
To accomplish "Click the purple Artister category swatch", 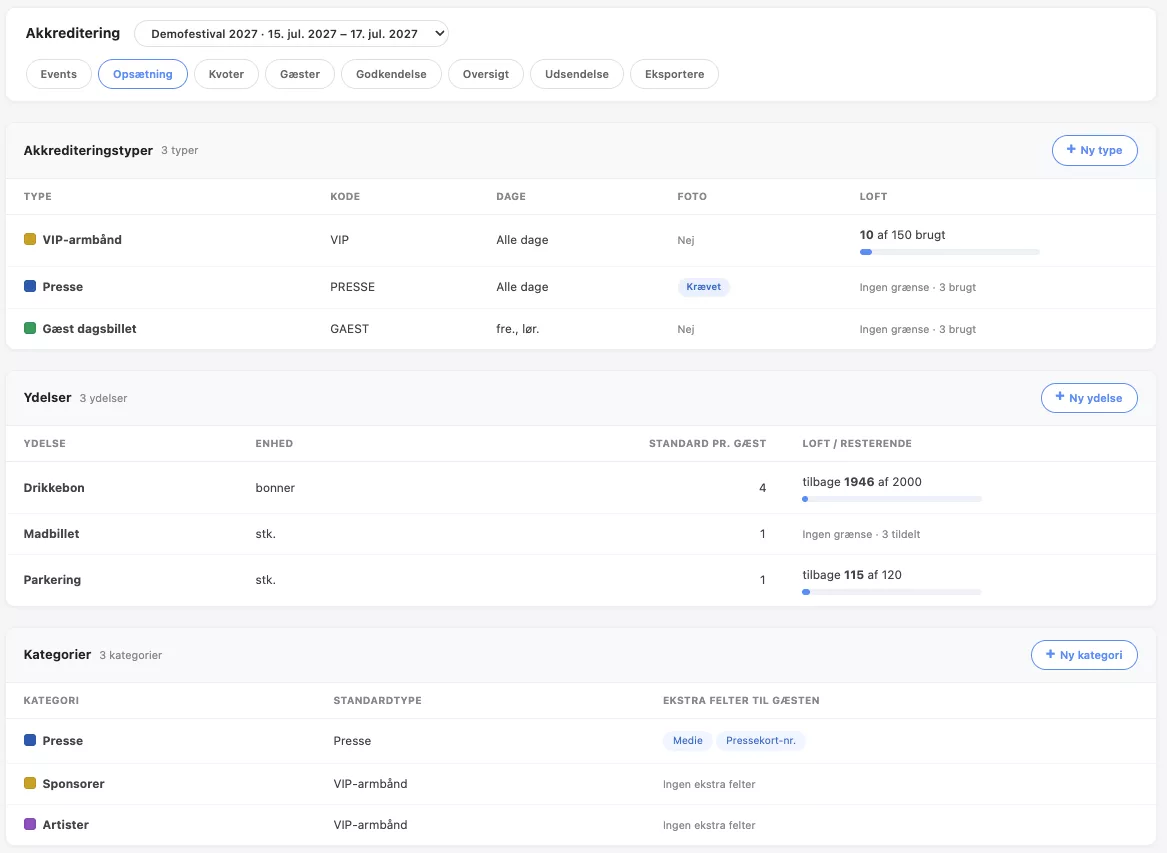I will 30,824.
